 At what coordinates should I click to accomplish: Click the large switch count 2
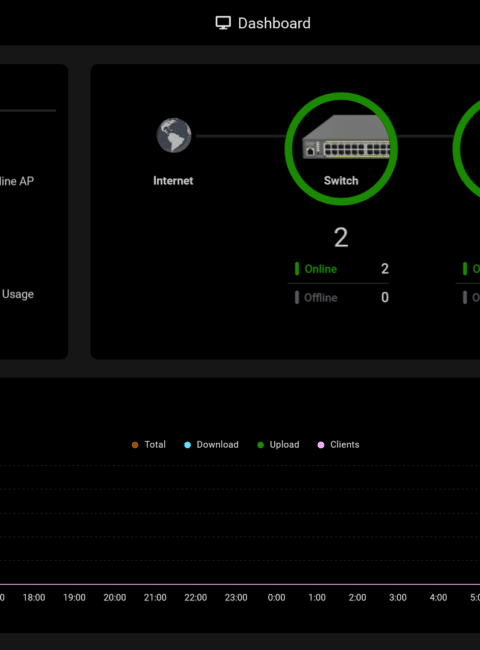(x=341, y=238)
